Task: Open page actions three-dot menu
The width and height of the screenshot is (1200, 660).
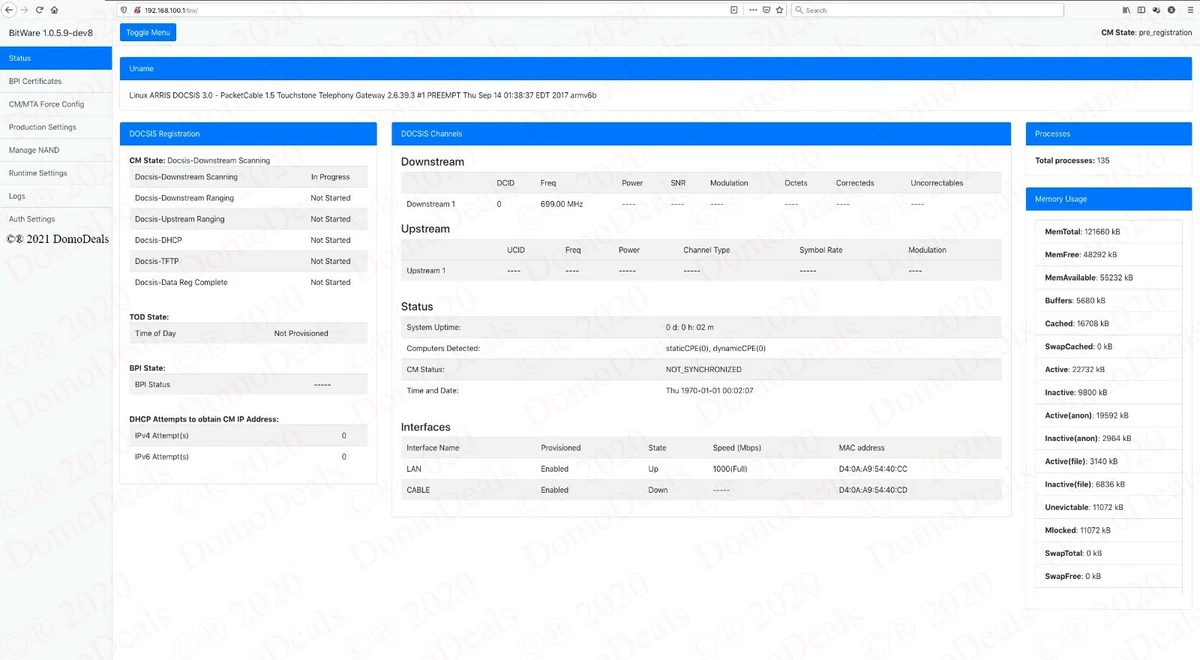Action: 752,9
